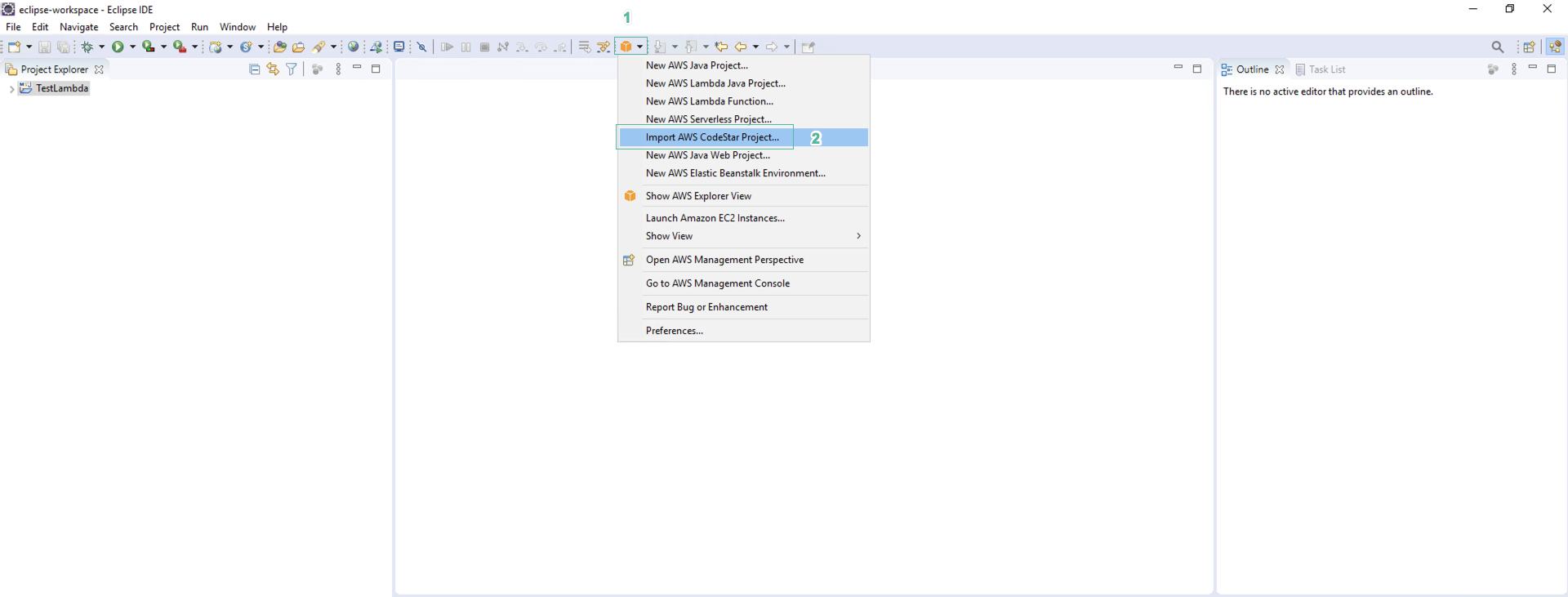Click the Step Return icon
The width and height of the screenshot is (1568, 597).
point(560,47)
